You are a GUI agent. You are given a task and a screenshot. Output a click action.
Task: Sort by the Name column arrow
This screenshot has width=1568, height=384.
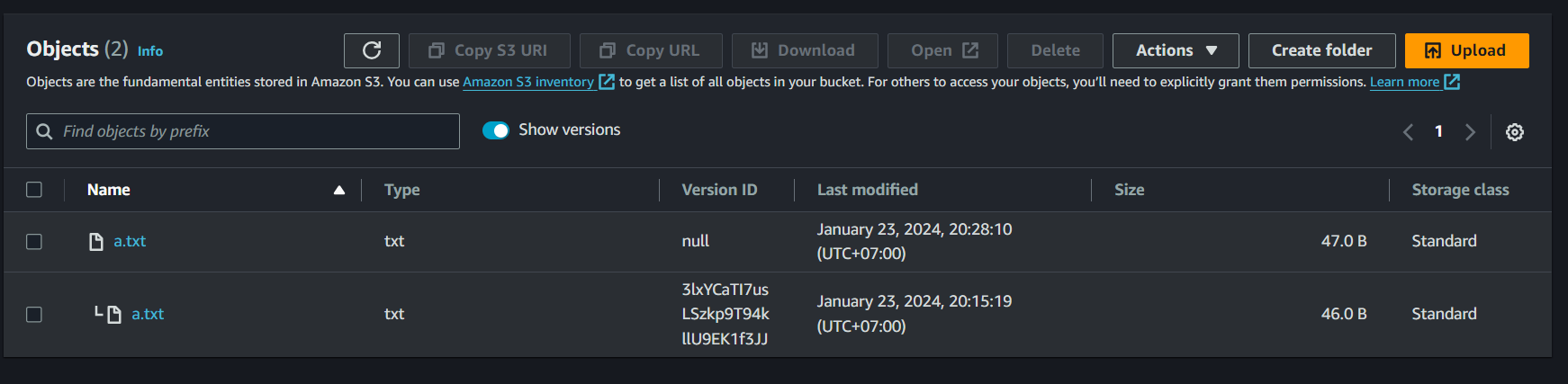[339, 190]
